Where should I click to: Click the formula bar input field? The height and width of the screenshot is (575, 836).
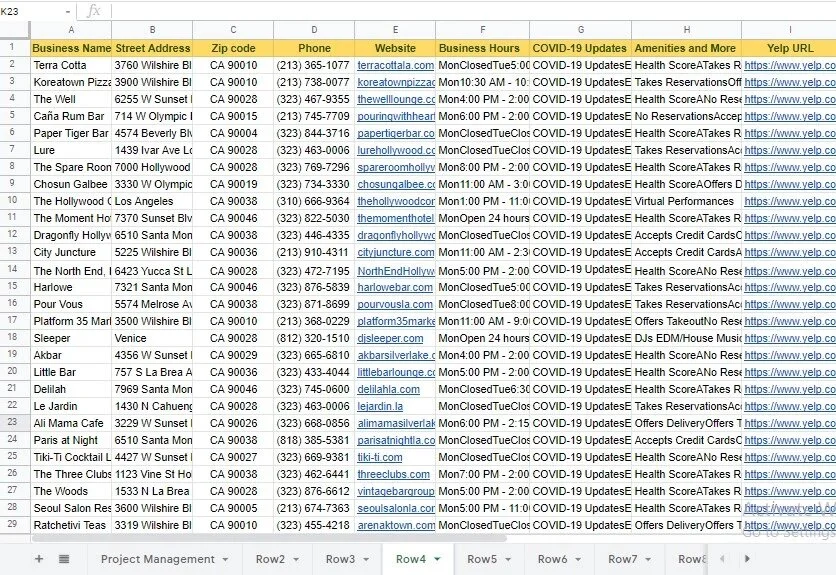point(473,11)
